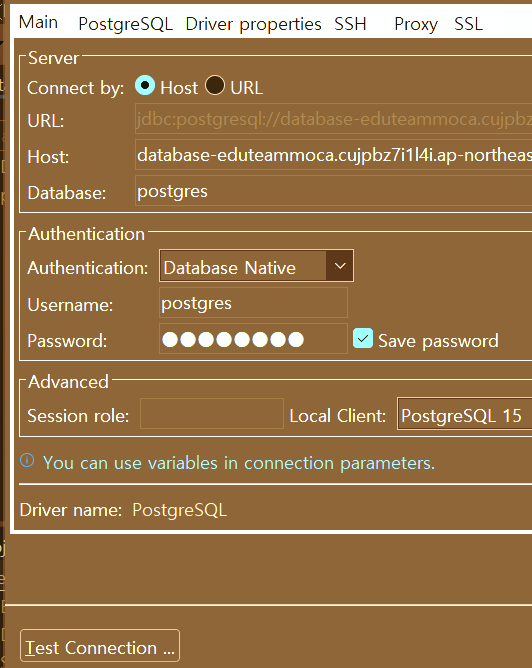Focus the Host input field
Image resolution: width=532 pixels, height=668 pixels.
click(334, 155)
